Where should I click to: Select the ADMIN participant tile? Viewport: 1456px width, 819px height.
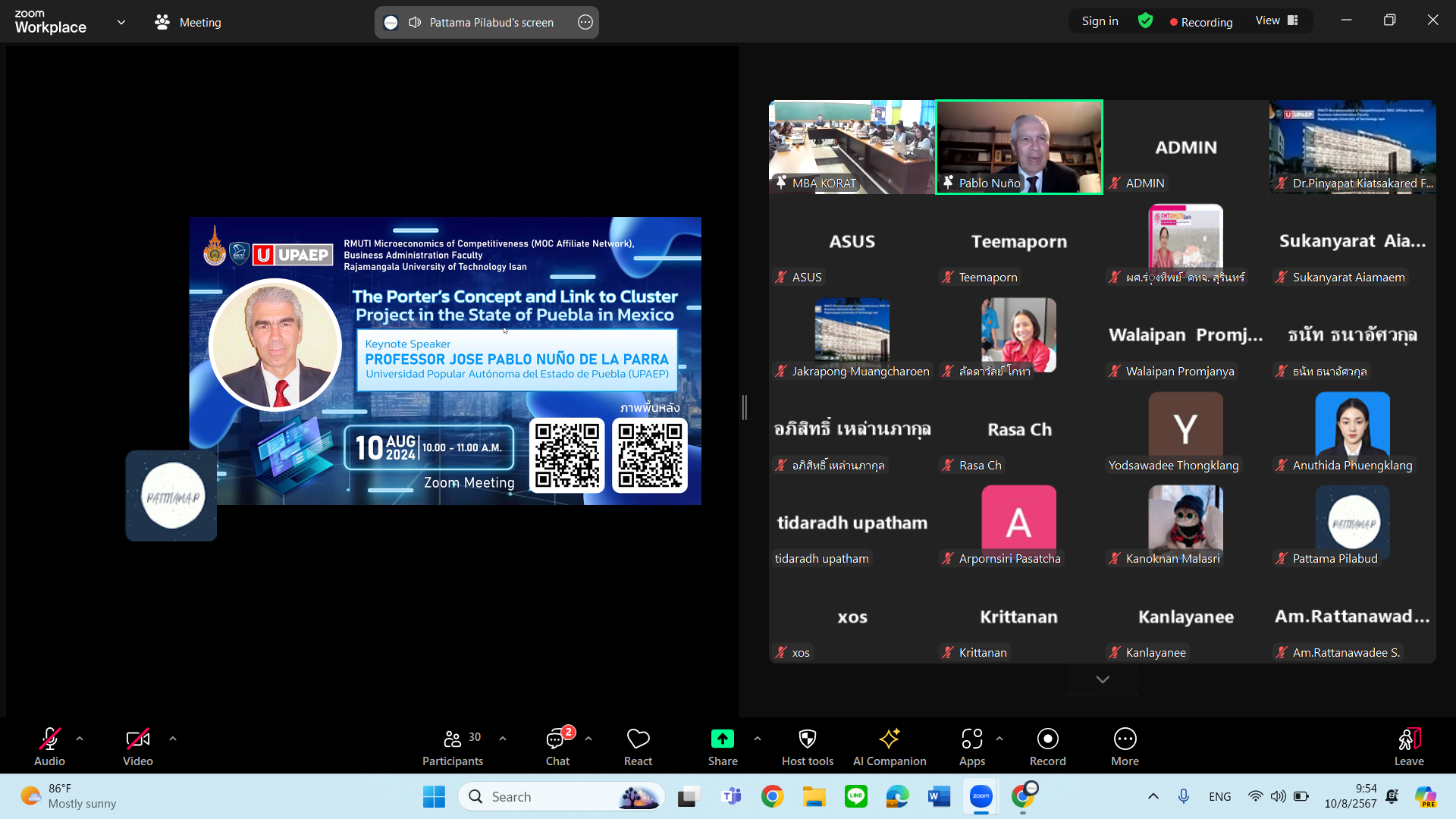coord(1186,147)
